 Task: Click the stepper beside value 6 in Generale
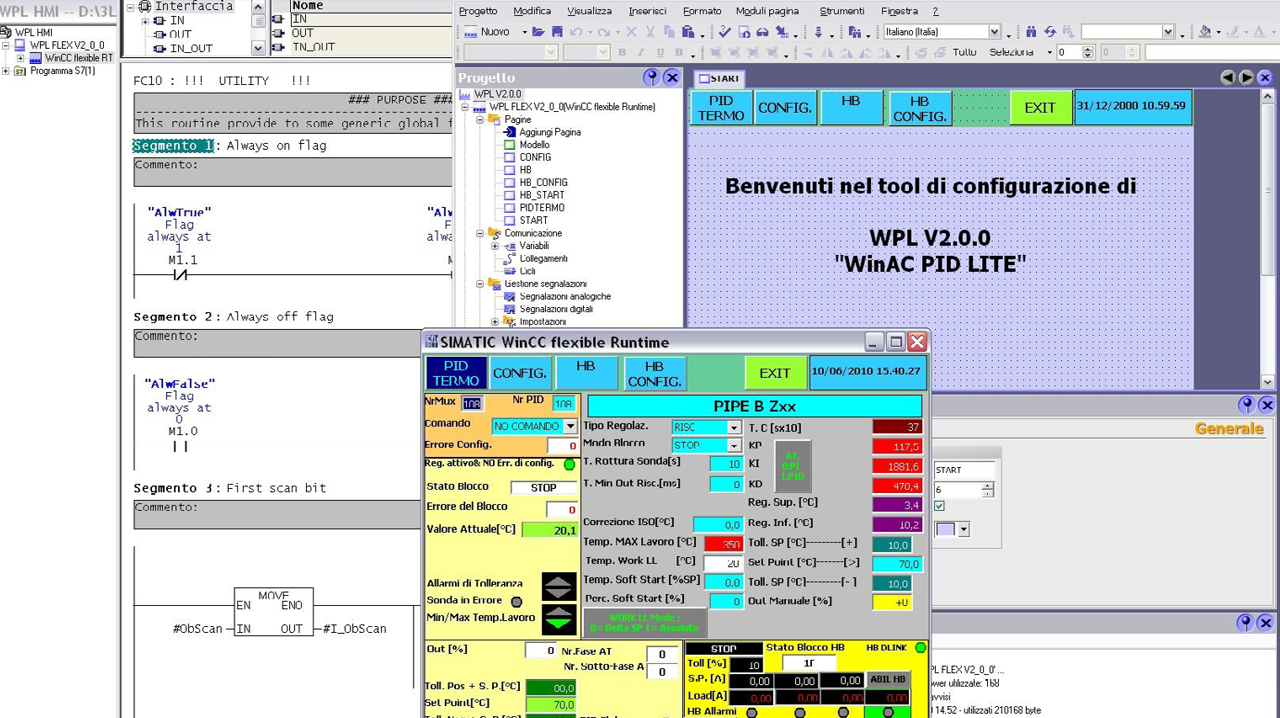(988, 490)
